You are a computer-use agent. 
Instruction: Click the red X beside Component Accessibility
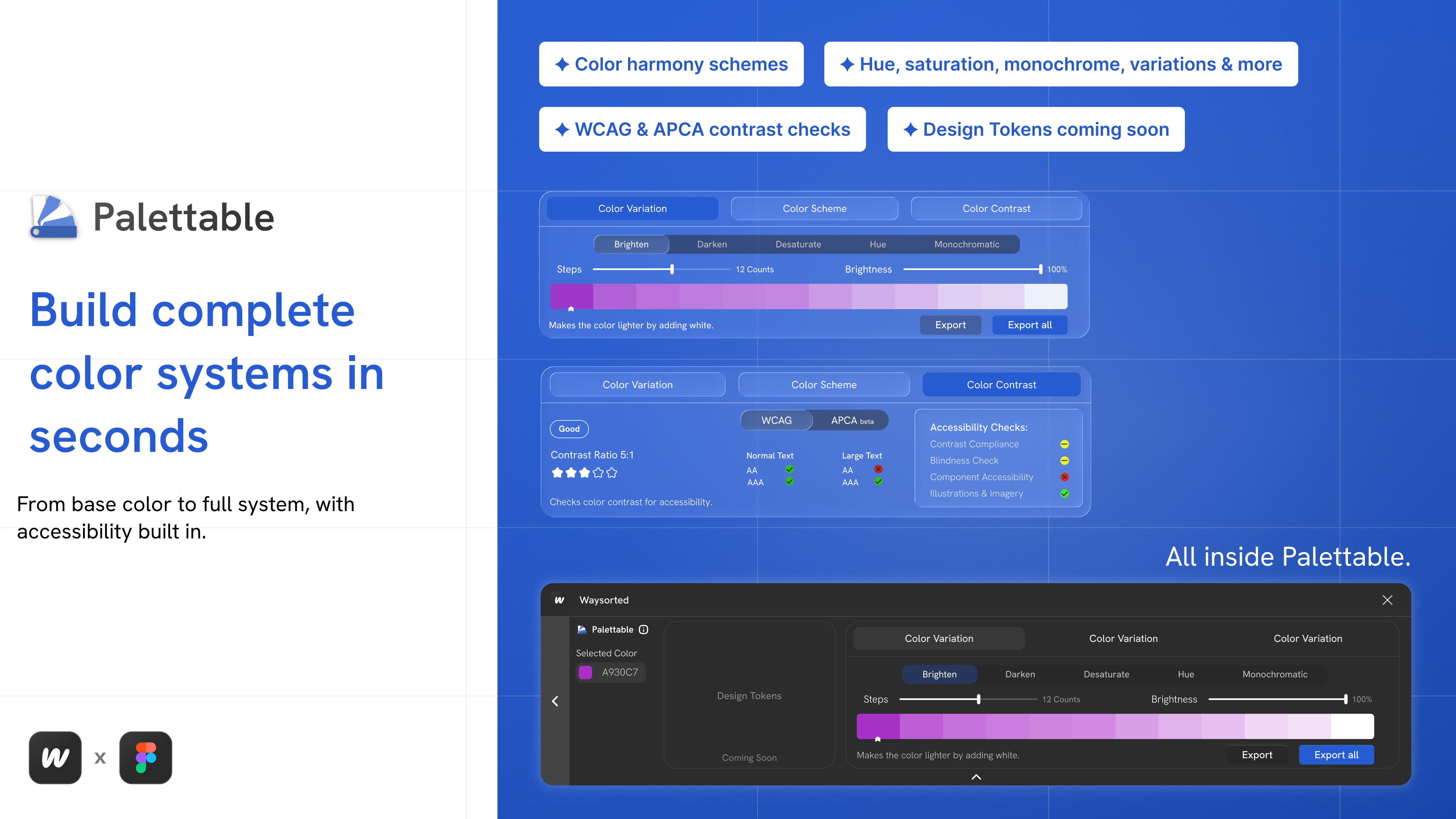(x=1065, y=477)
